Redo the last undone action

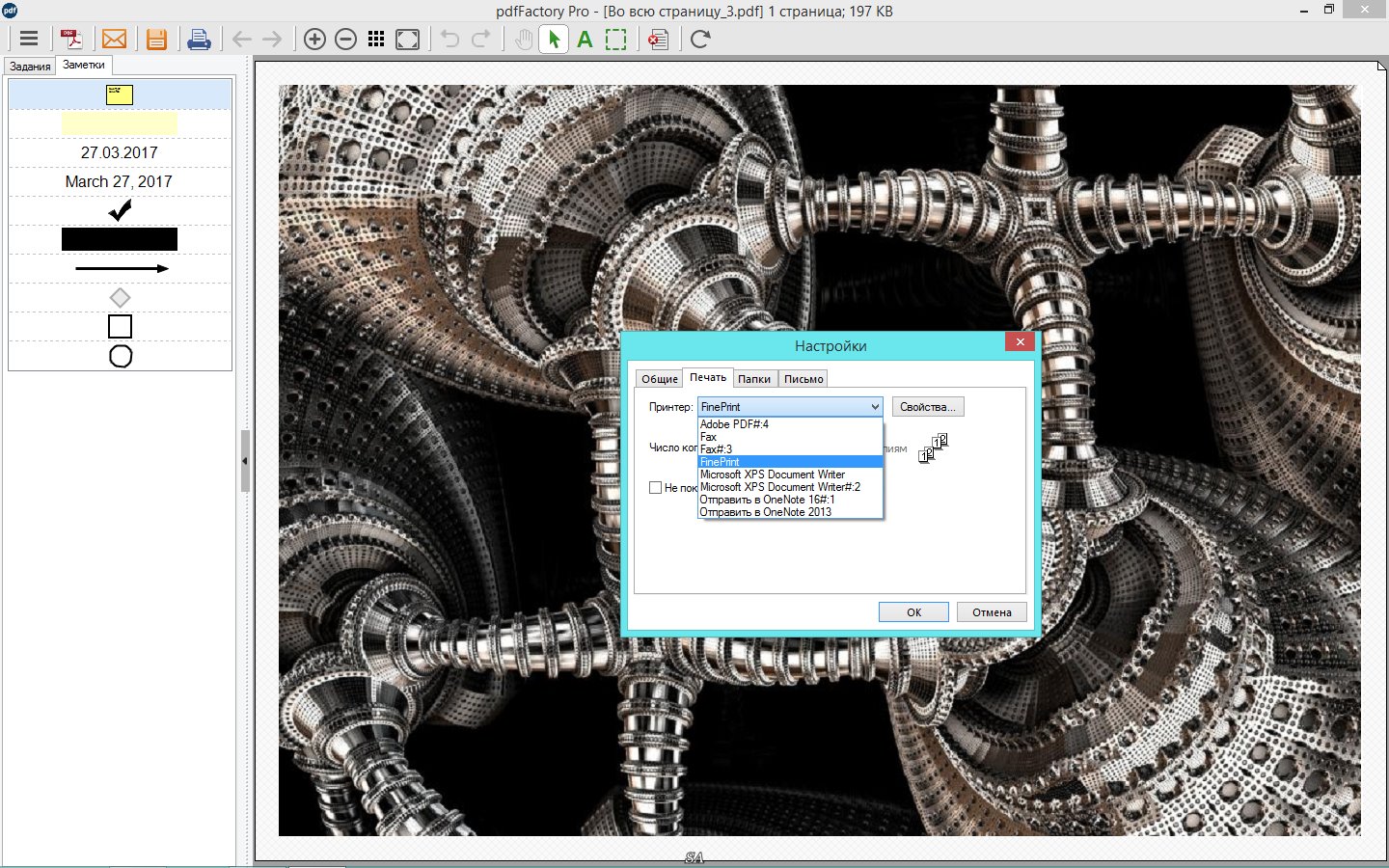(x=480, y=39)
